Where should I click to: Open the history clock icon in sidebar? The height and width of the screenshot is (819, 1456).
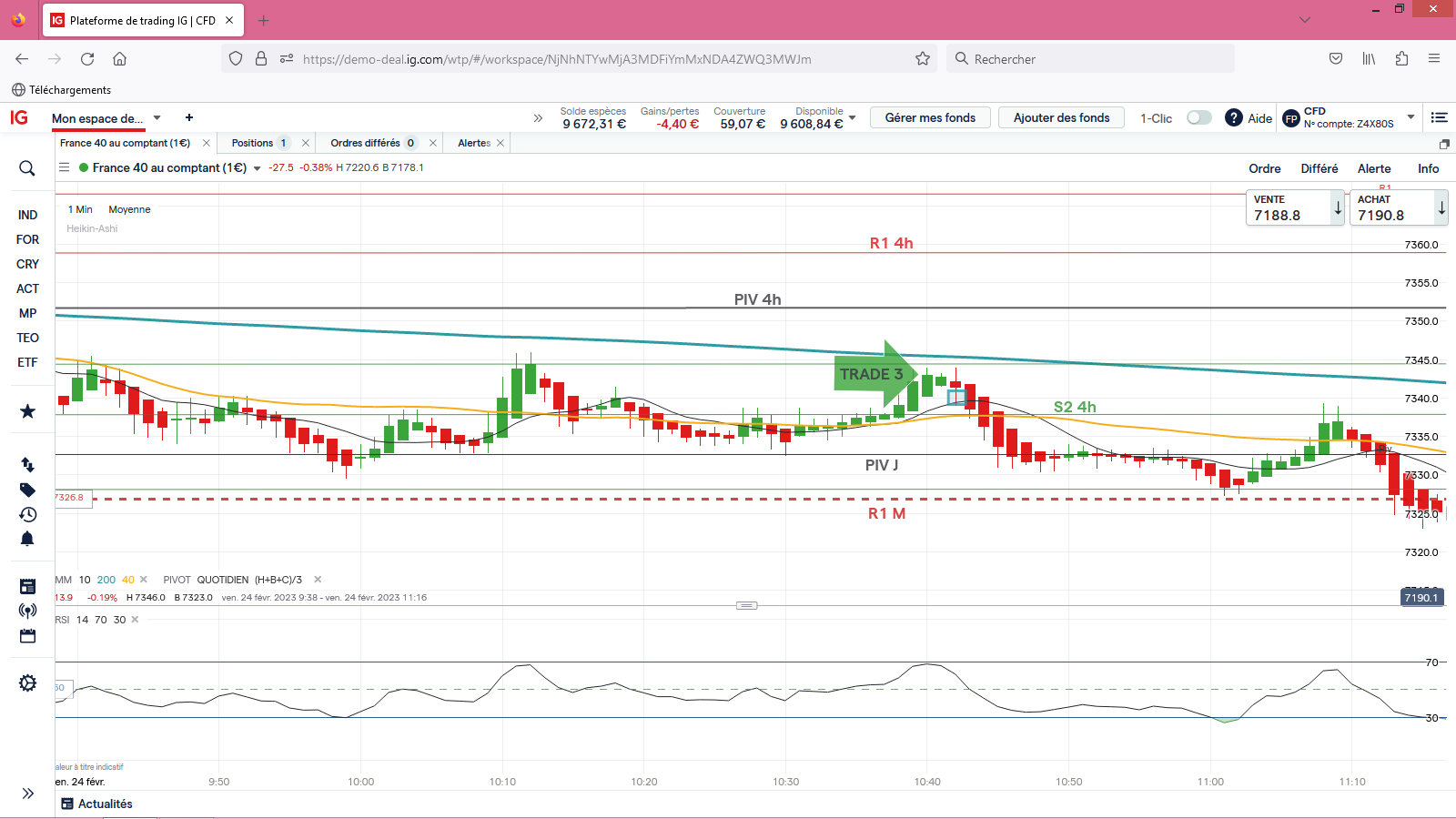[27, 514]
